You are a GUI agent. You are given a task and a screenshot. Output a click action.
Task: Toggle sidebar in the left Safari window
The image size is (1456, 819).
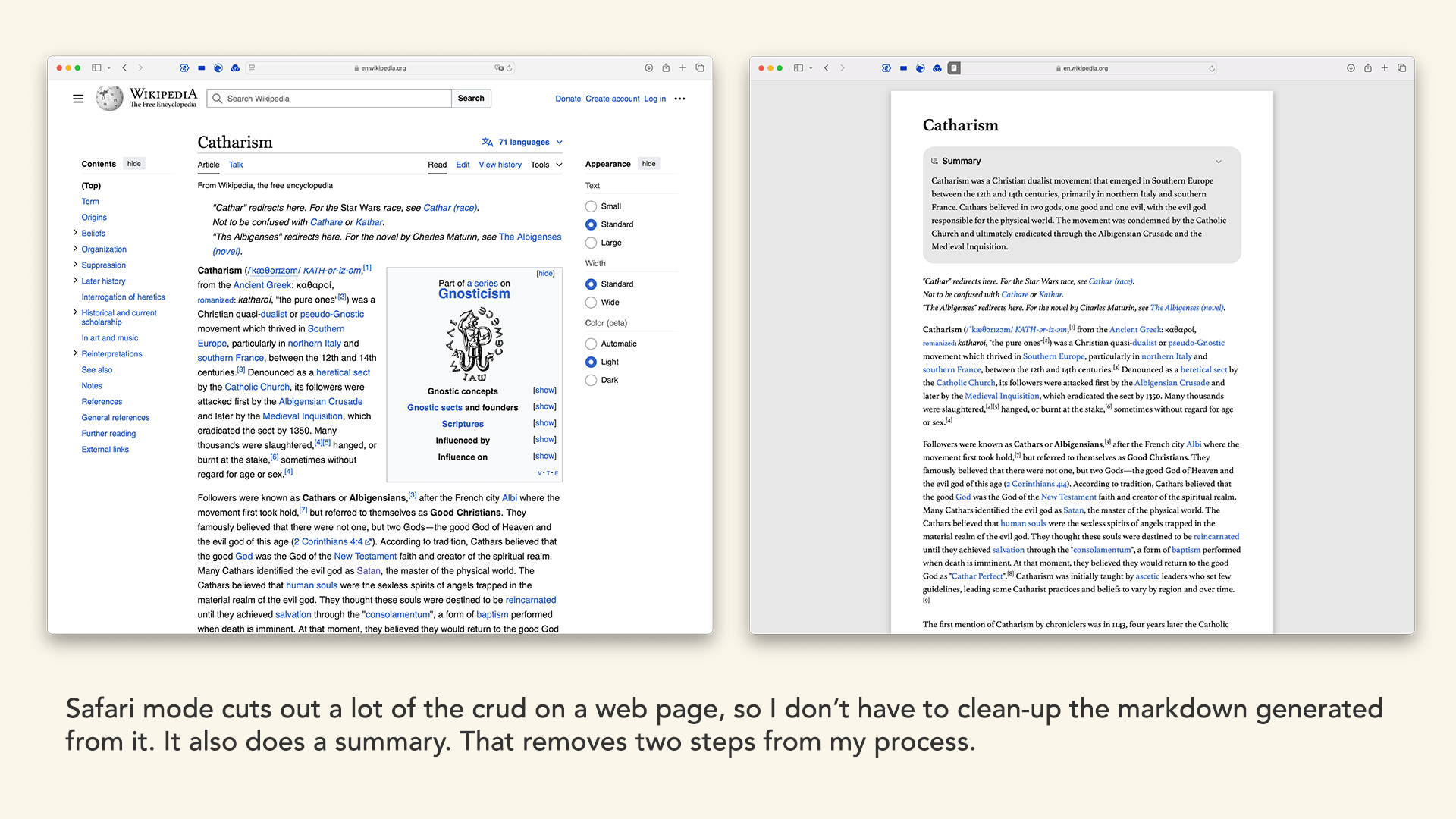(x=96, y=68)
